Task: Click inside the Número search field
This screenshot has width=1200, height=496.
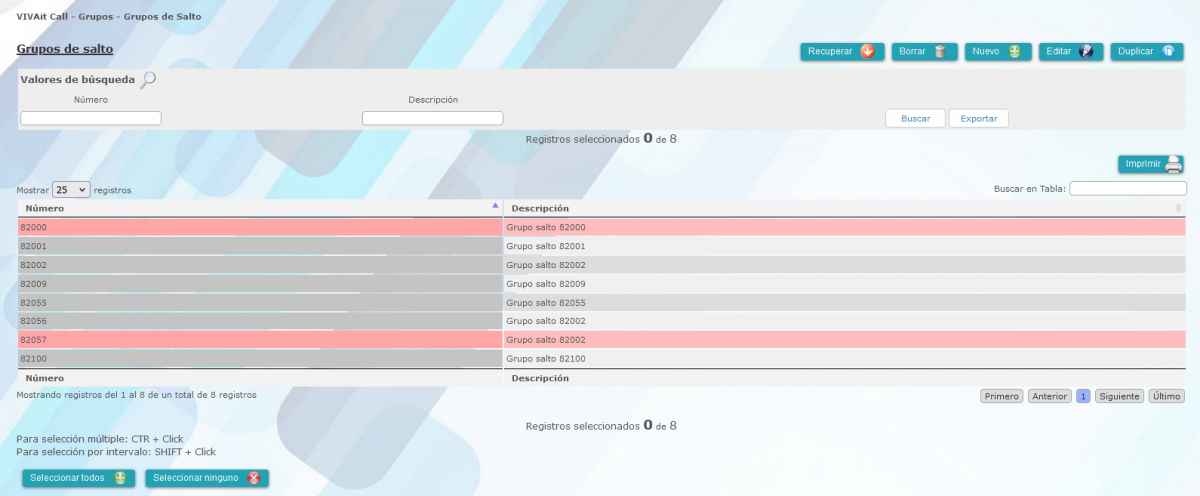Action: pos(91,118)
